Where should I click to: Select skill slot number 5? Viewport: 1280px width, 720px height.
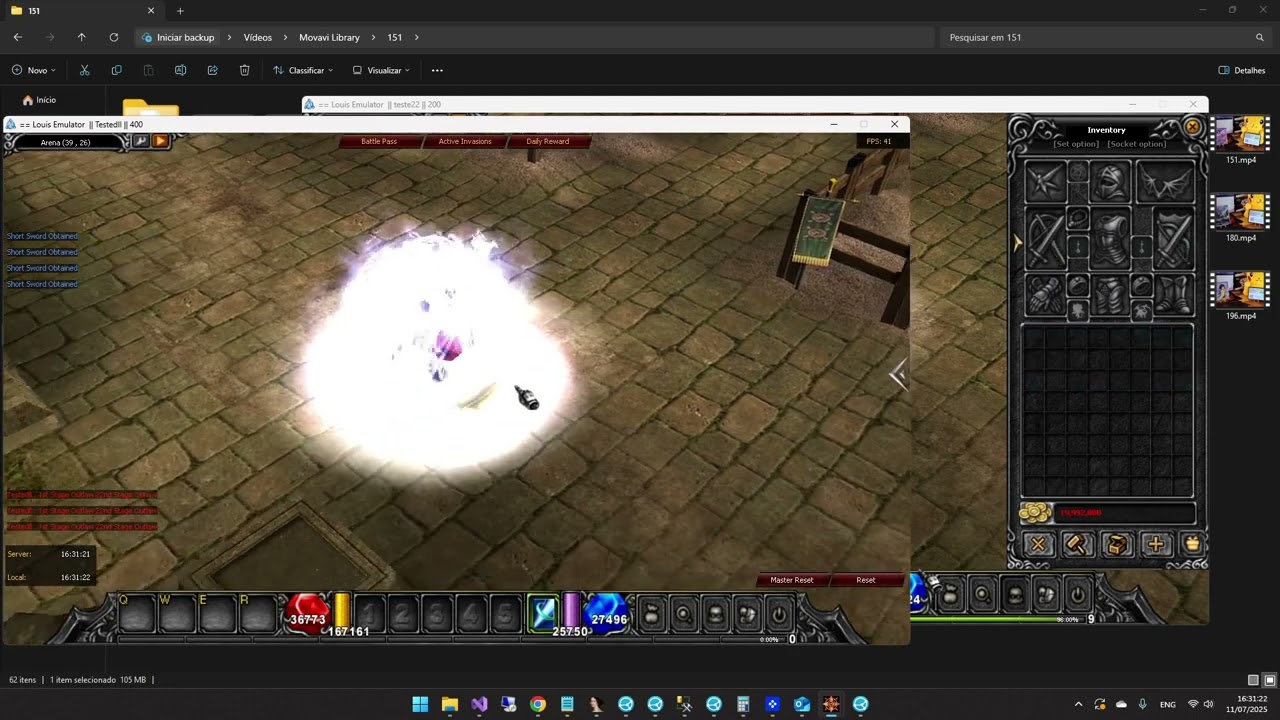pos(505,614)
